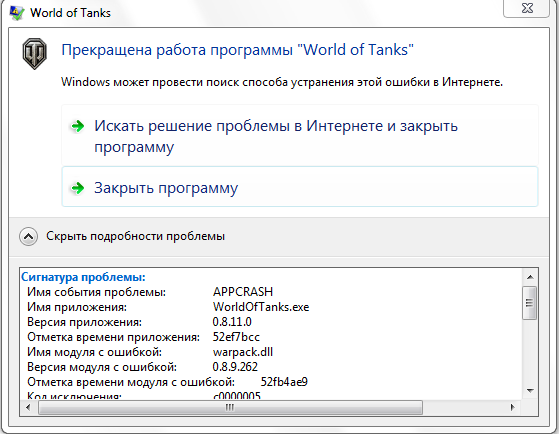Click "Имя приложения:" label
This screenshot has height=434, width=559.
(x=77, y=307)
